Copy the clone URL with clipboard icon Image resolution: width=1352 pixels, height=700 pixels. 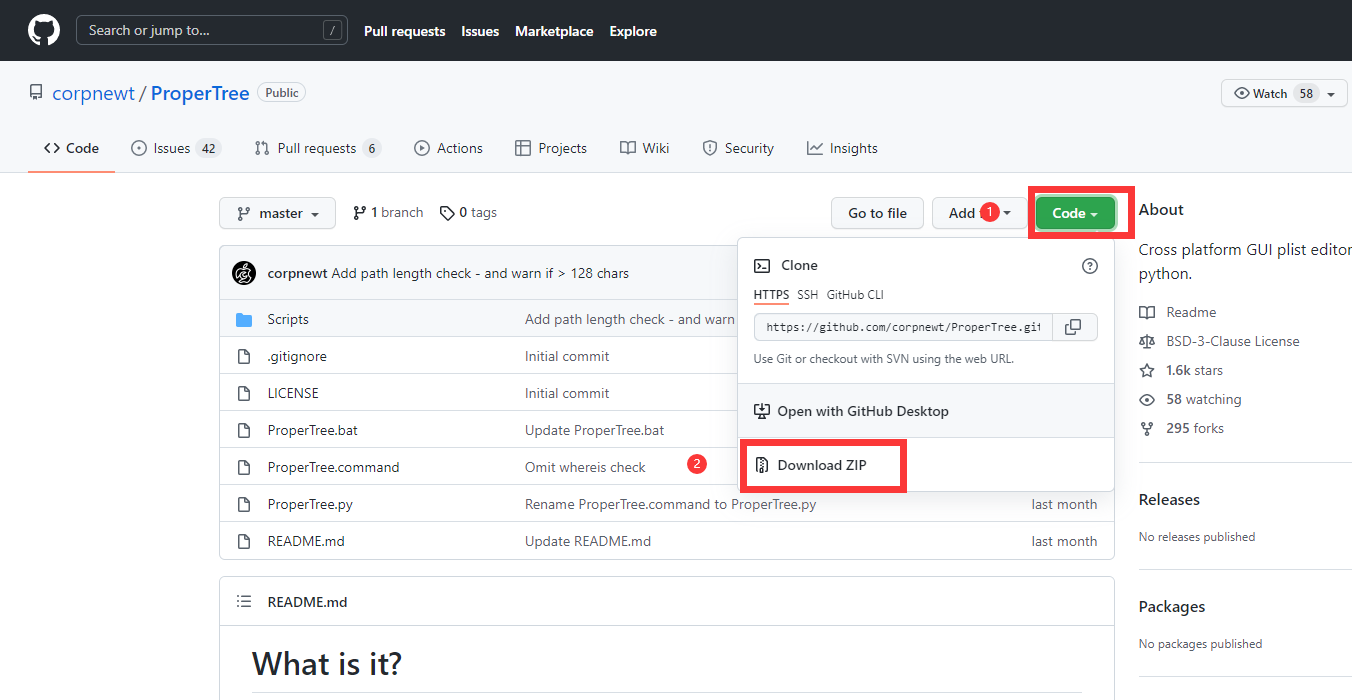1073,327
